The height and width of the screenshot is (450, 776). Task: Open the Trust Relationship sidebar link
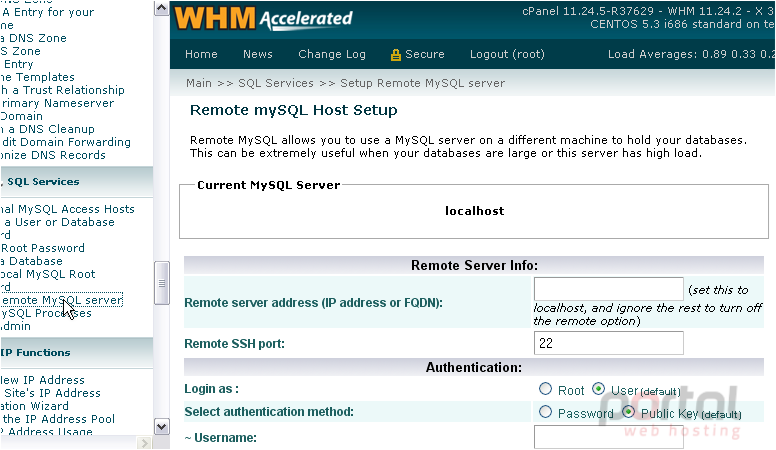(62, 90)
